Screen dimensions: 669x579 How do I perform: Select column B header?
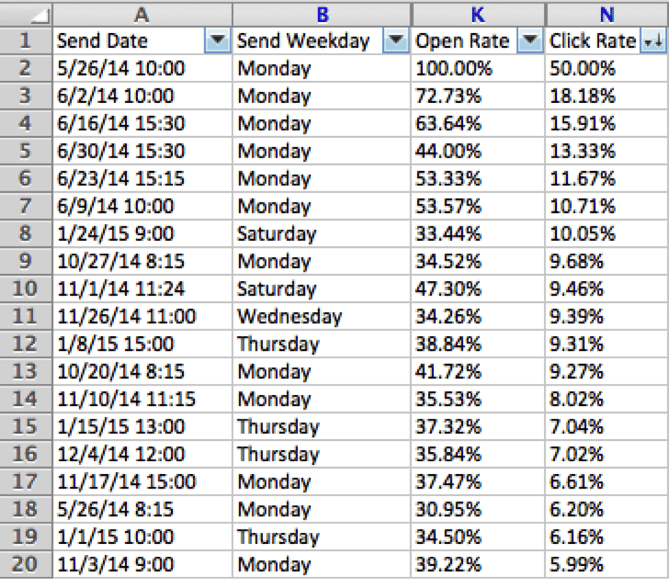click(321, 14)
